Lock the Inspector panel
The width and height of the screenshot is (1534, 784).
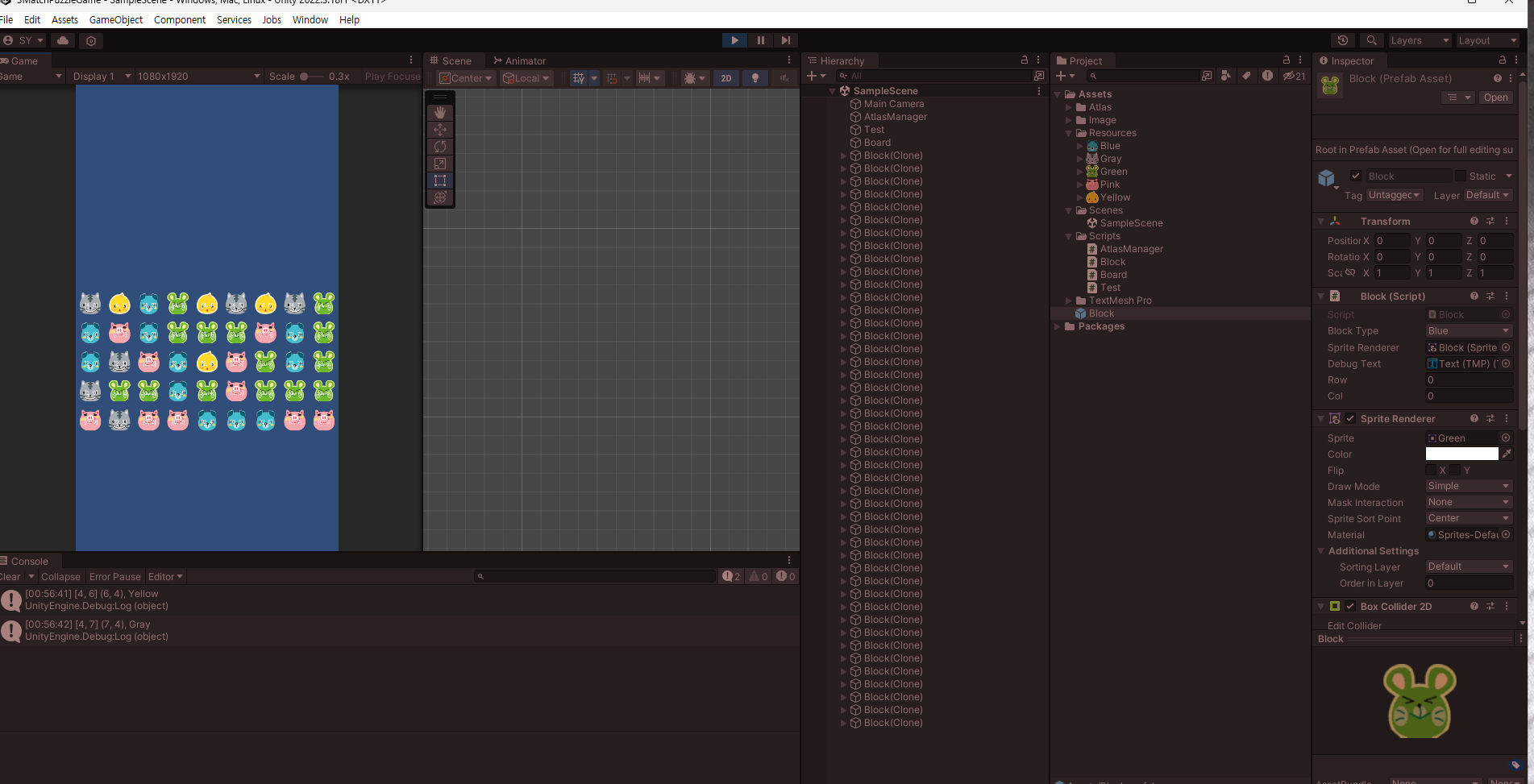pyautogui.click(x=1502, y=60)
